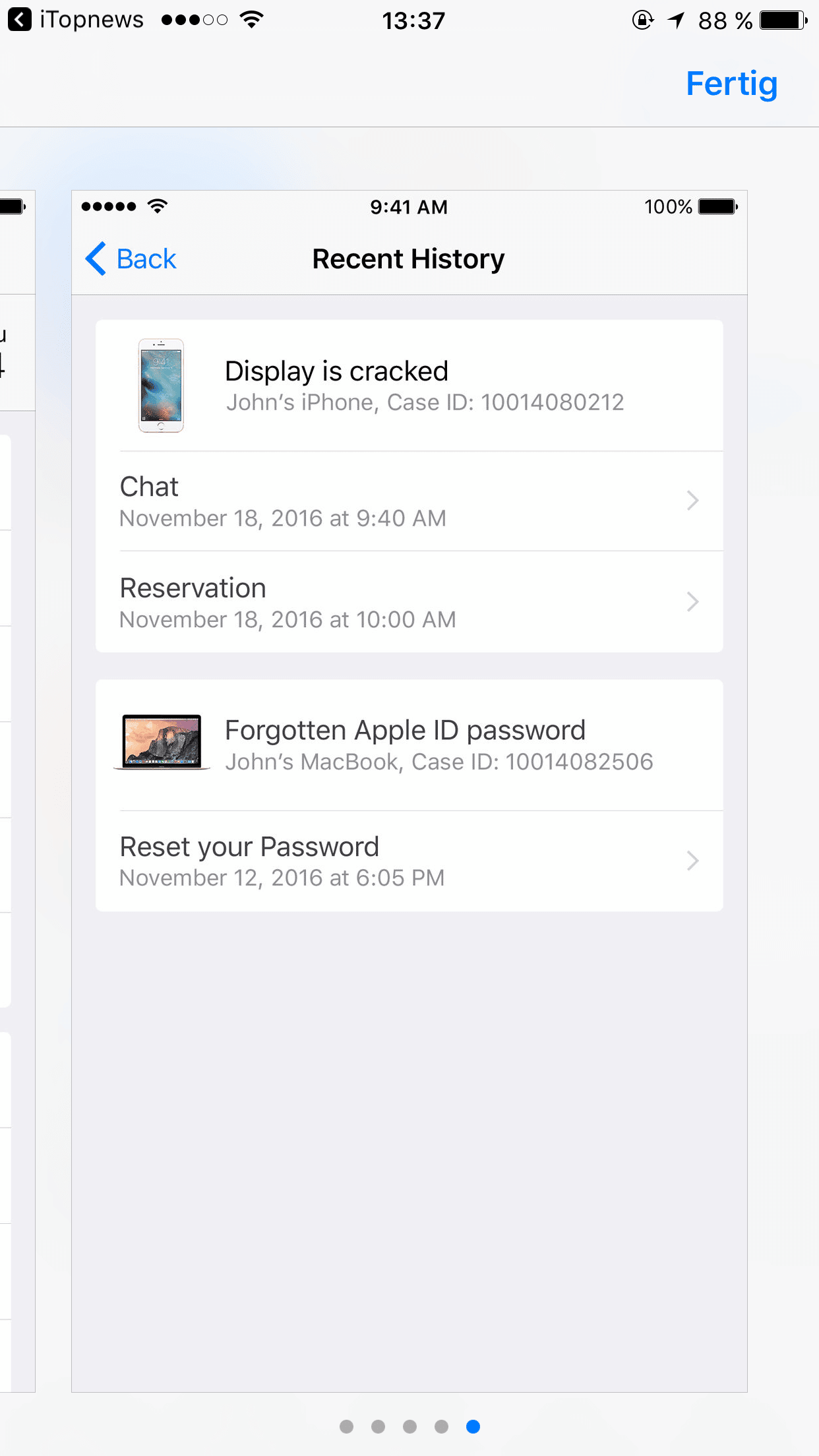
Task: Select the third page indicator dot
Action: click(409, 1426)
